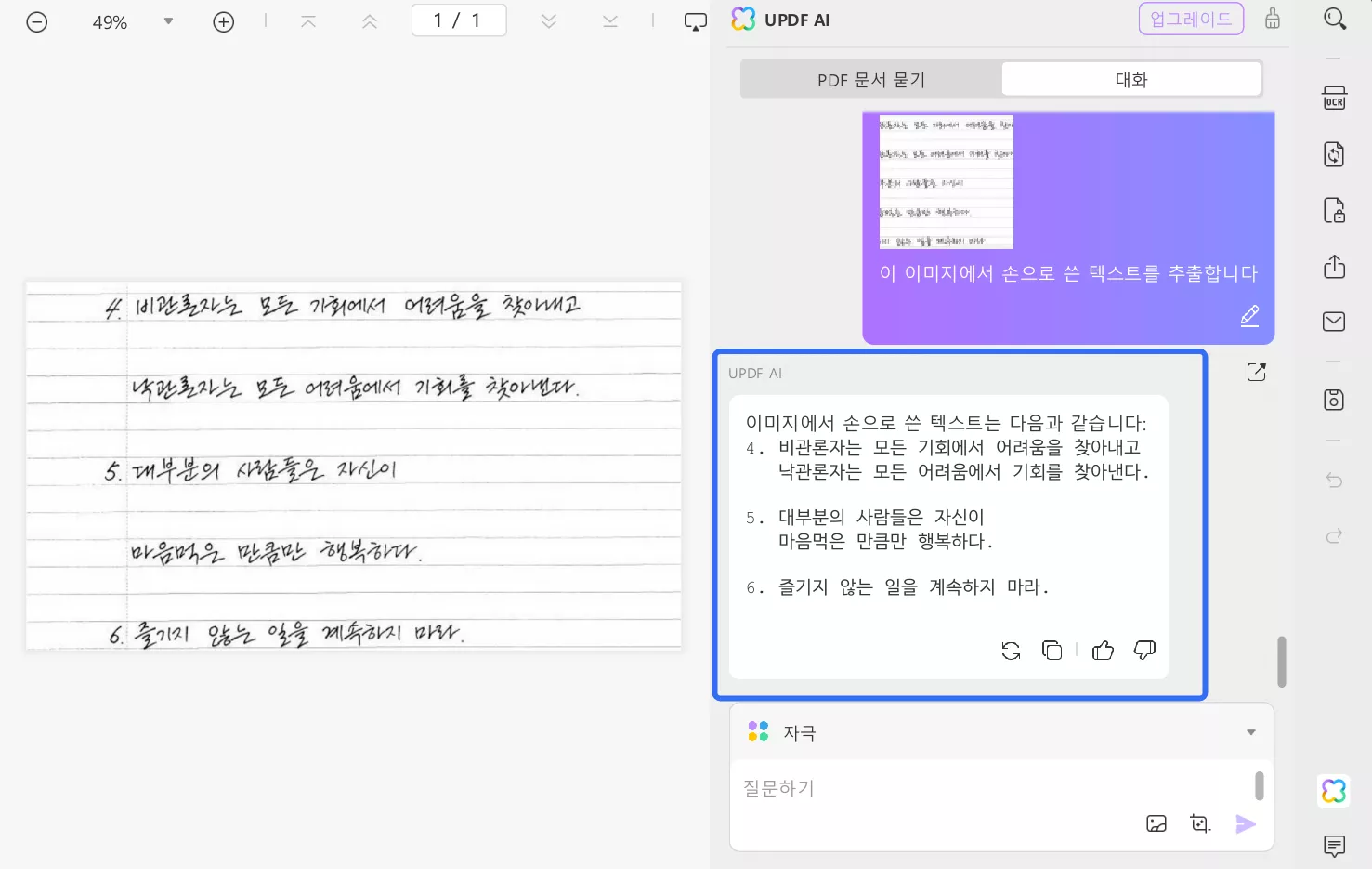Send the file by email icon
Viewport: 1372px width, 869px height.
click(x=1334, y=322)
